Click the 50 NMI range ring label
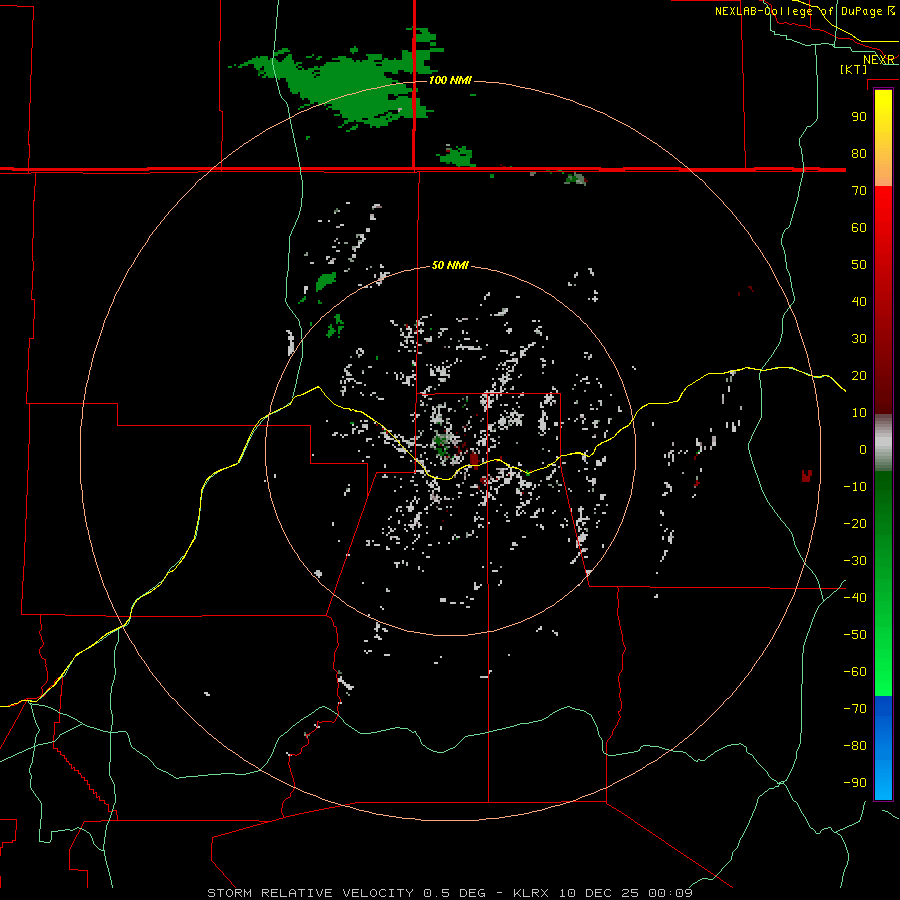Viewport: 900px width, 900px height. tap(450, 265)
